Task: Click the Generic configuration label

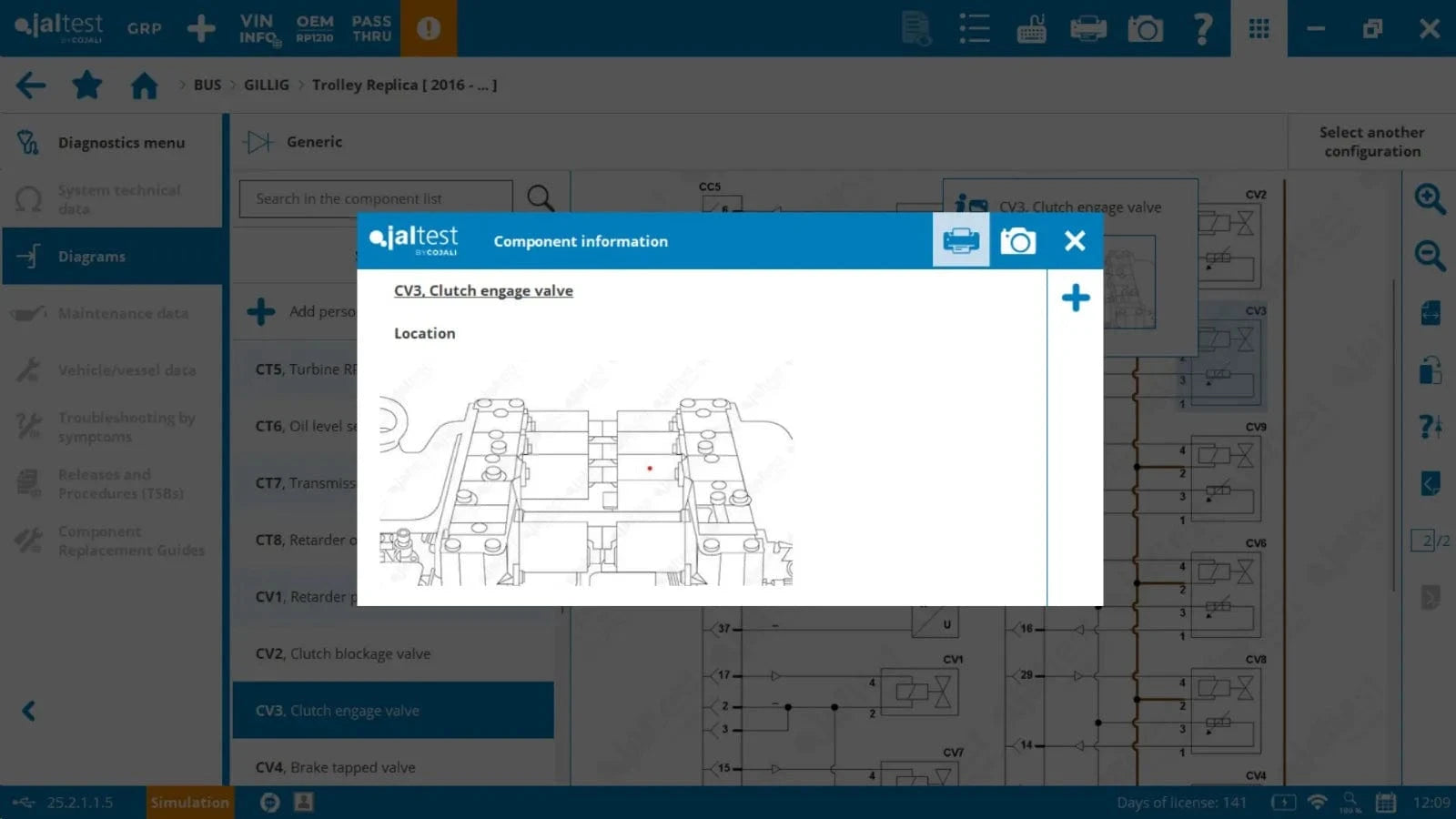Action: point(314,142)
